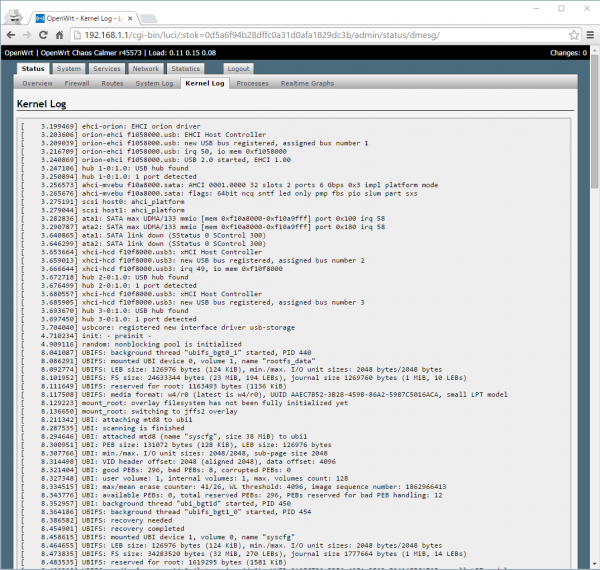This screenshot has height=570, width=600.
Task: Open the Services top-level tab
Action: pyautogui.click(x=107, y=69)
